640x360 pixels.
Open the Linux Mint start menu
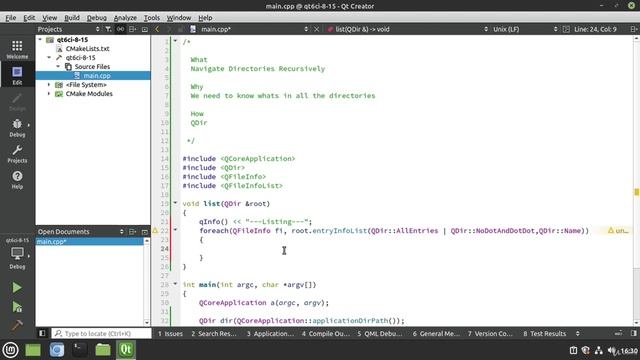coord(11,350)
